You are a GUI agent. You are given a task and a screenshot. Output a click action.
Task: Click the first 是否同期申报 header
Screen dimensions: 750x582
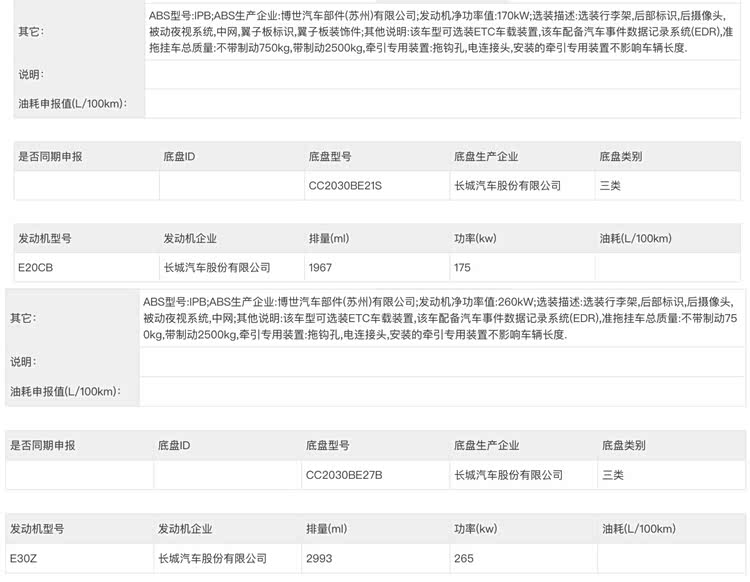[50, 156]
